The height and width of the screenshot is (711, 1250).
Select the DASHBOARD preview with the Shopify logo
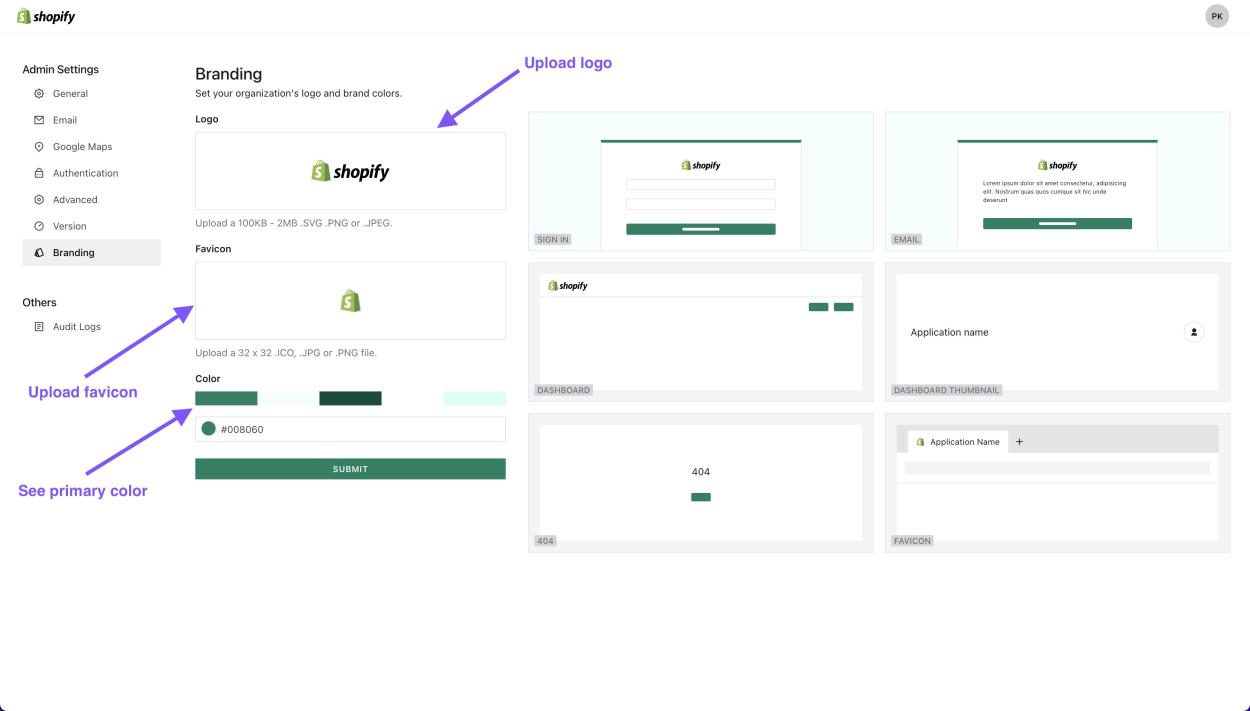(x=700, y=332)
